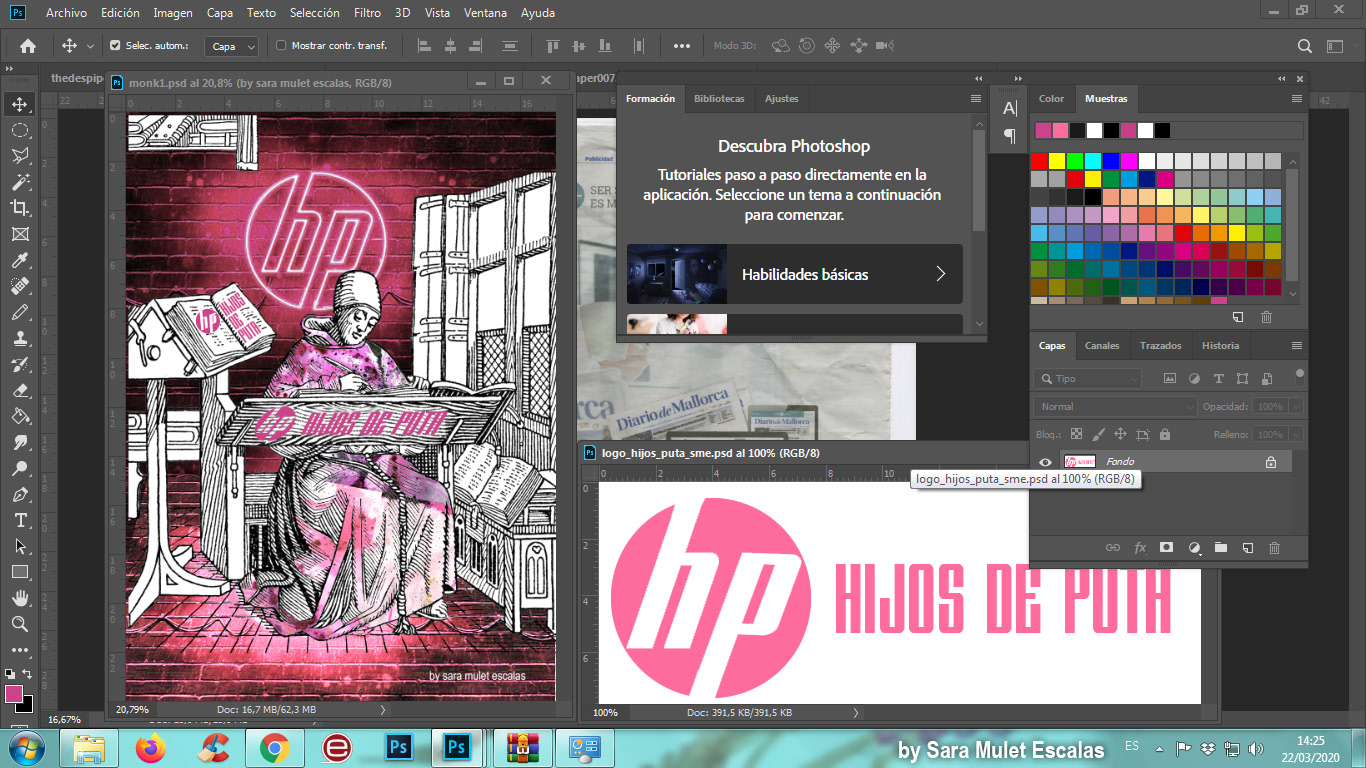Open the workspace switcher dropdown
Image resolution: width=1366 pixels, height=768 pixels.
(1337, 46)
